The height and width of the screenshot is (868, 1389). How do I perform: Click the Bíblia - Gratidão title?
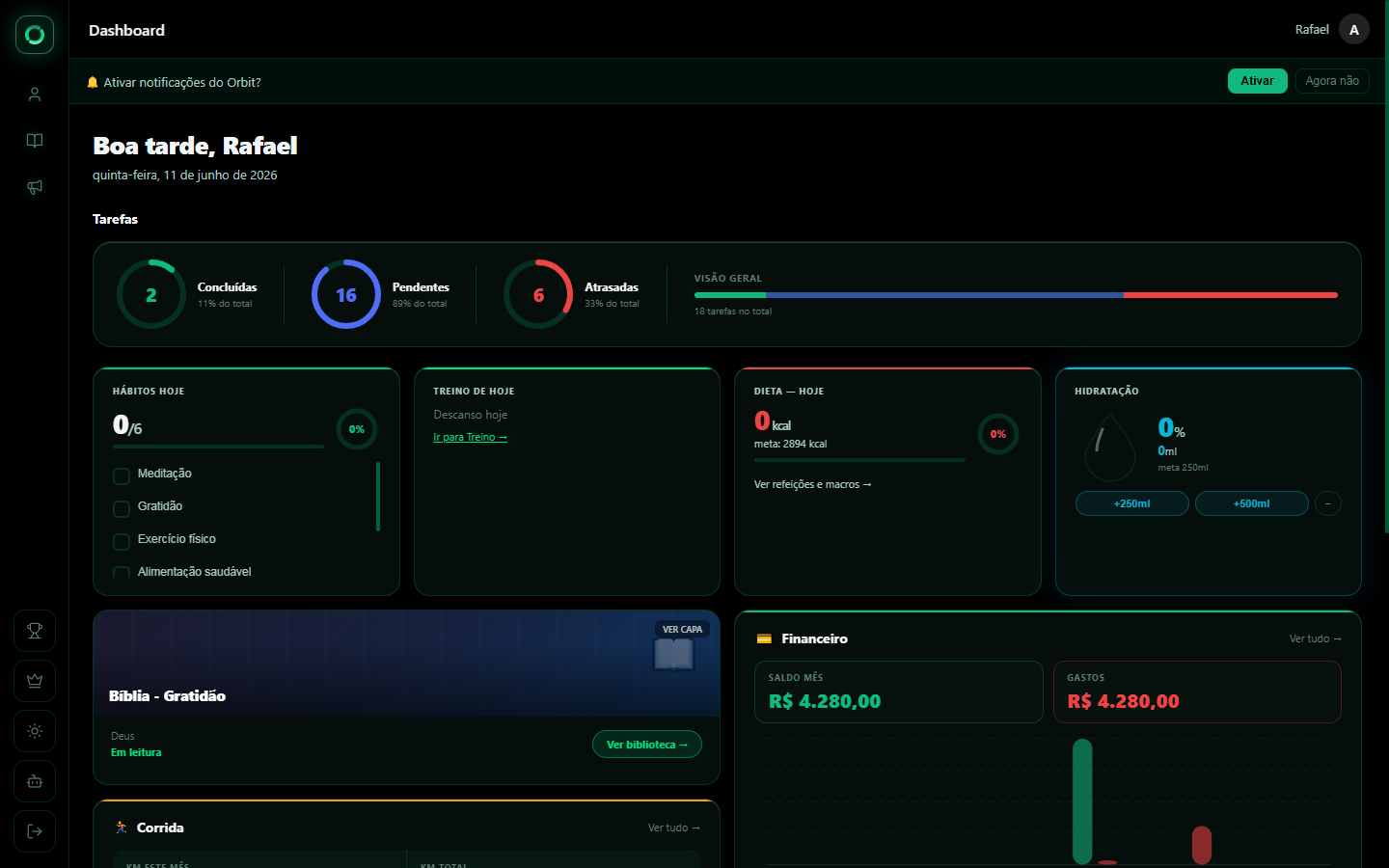167,695
